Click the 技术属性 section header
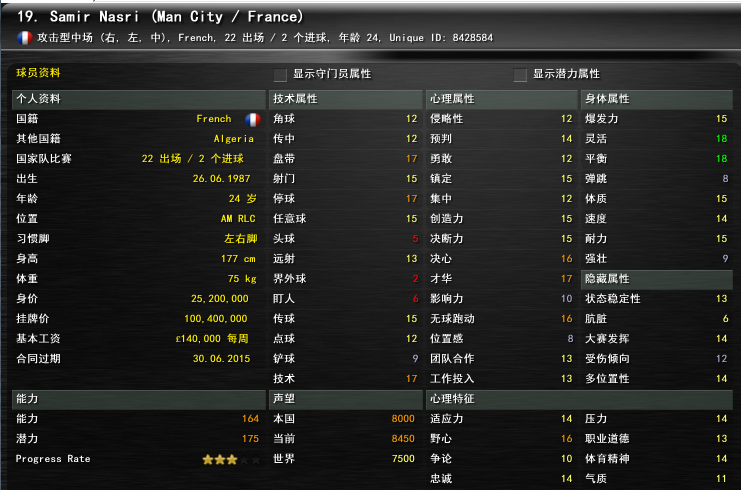 click(x=345, y=99)
